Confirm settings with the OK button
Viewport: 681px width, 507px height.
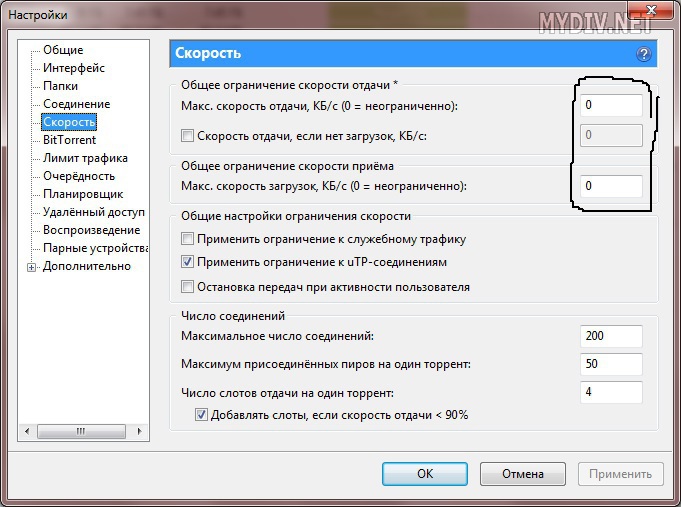tap(425, 474)
